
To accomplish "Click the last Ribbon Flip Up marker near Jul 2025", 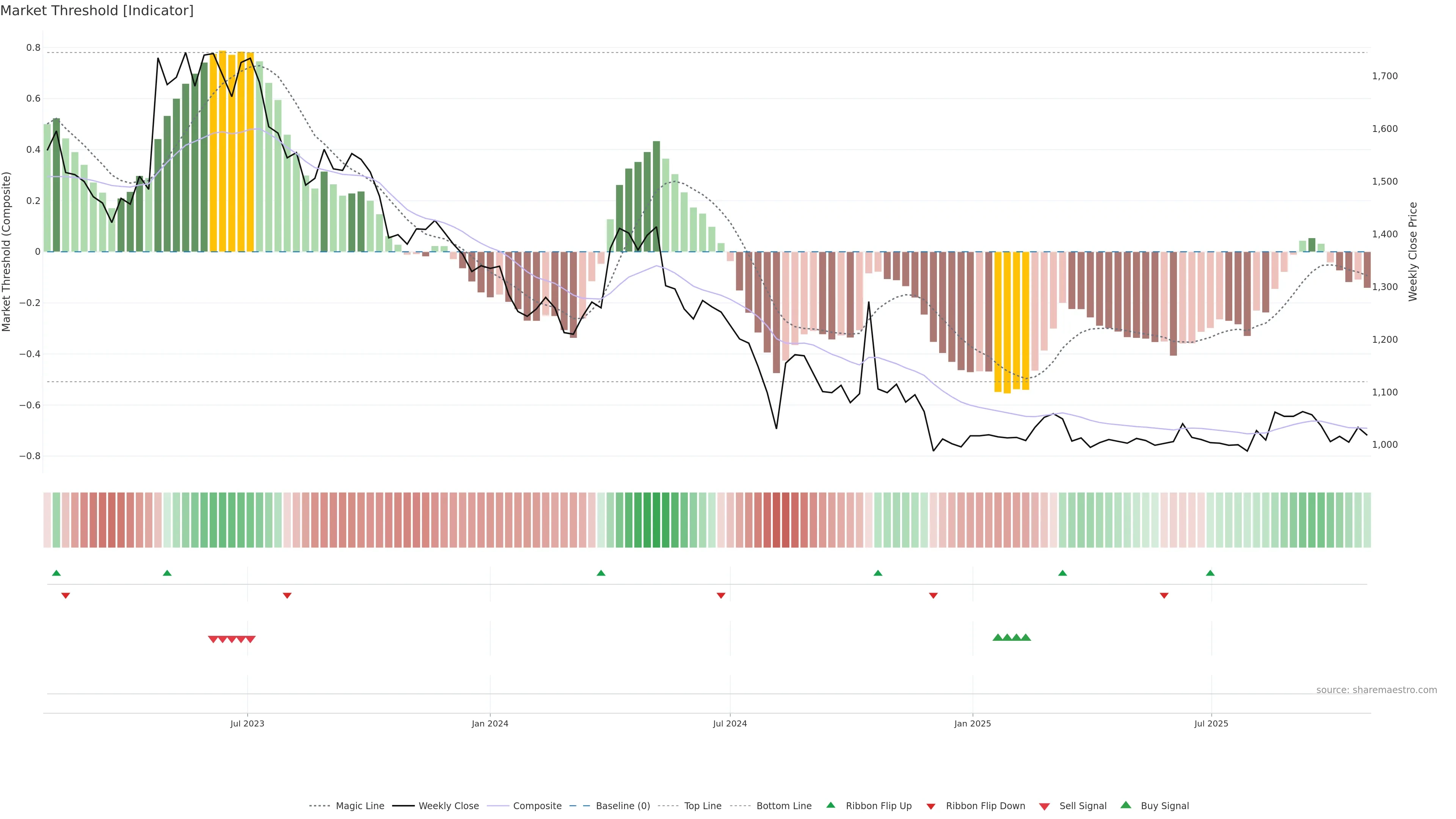I will (x=1210, y=573).
